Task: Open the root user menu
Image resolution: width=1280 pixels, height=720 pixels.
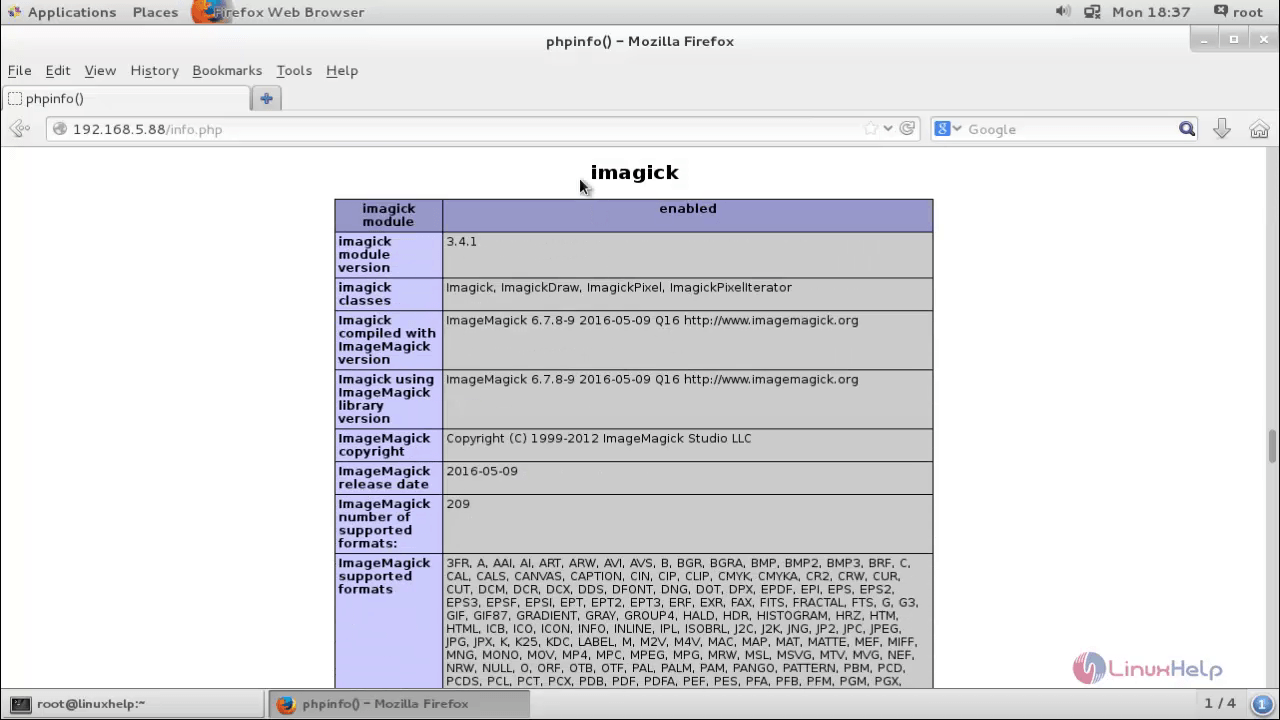Action: pos(1238,12)
